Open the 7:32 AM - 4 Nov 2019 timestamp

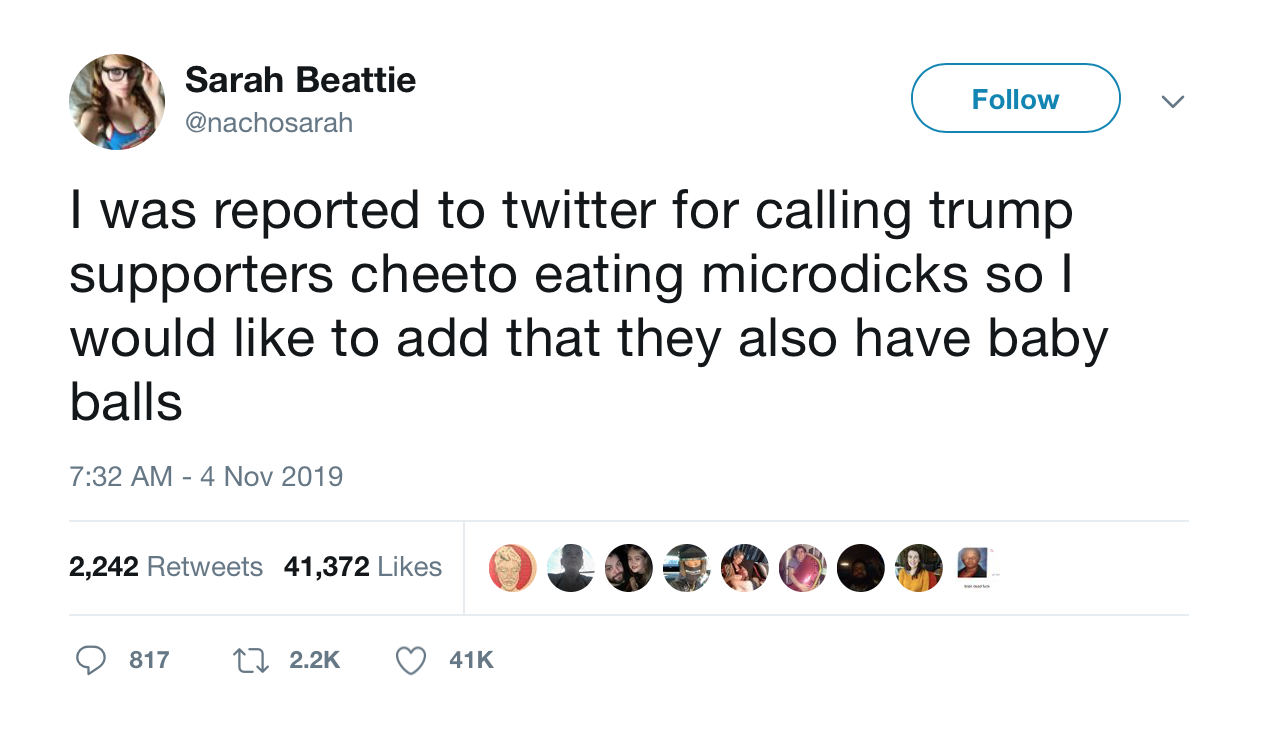point(206,476)
